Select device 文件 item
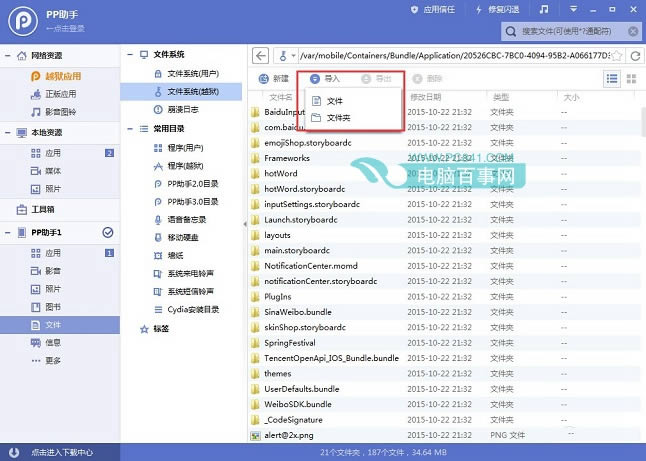The width and height of the screenshot is (646, 461). coord(60,325)
